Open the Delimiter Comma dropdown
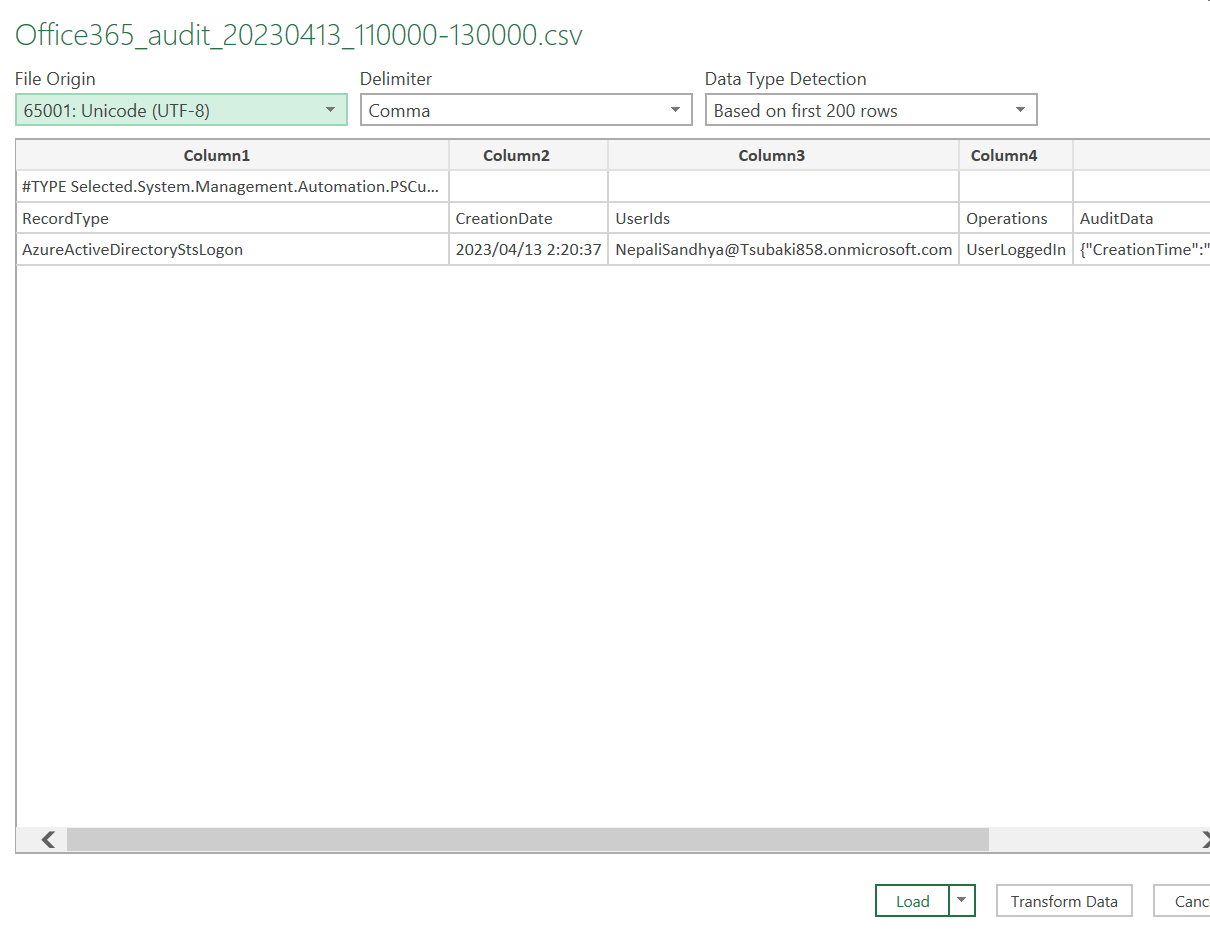Image resolution: width=1210 pixels, height=935 pixels. coord(526,110)
